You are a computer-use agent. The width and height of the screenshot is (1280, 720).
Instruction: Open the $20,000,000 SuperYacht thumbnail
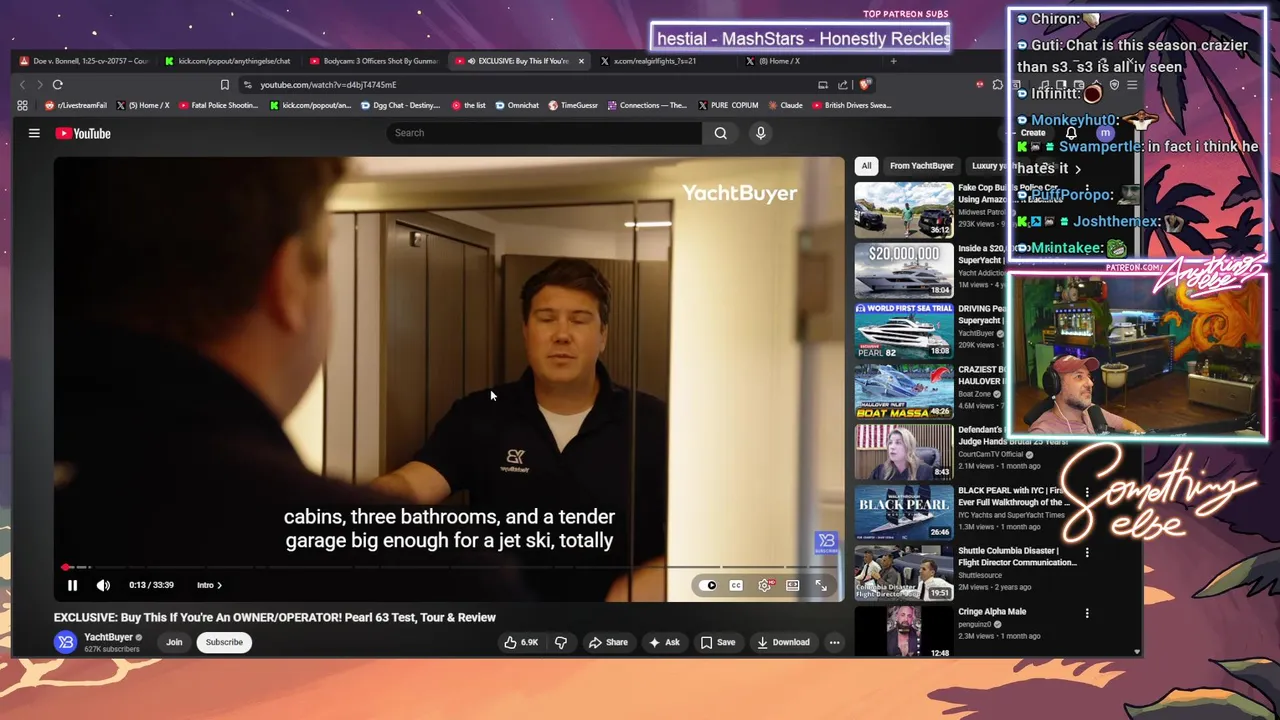pos(904,270)
